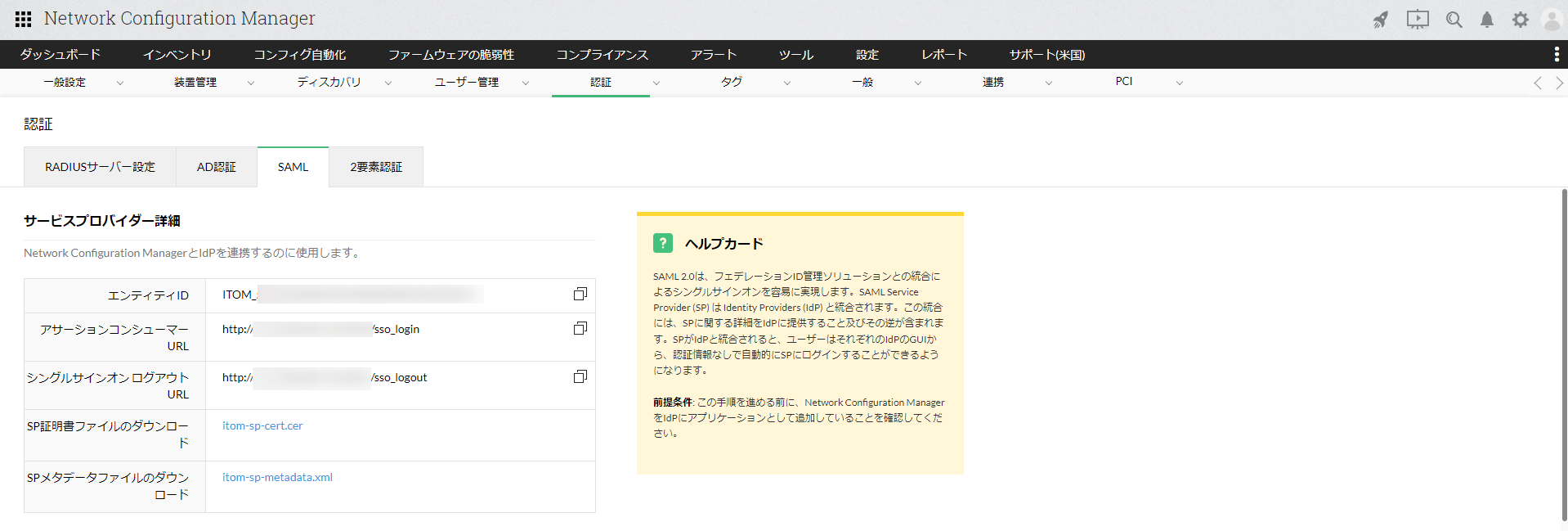Open the presentation screen icon

pyautogui.click(x=1418, y=20)
